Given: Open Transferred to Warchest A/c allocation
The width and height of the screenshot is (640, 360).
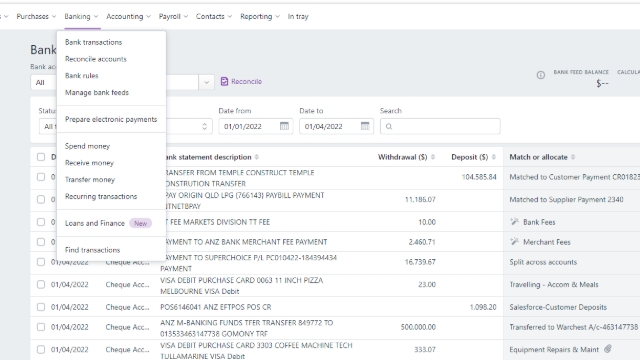Looking at the screenshot, I should tap(573, 327).
